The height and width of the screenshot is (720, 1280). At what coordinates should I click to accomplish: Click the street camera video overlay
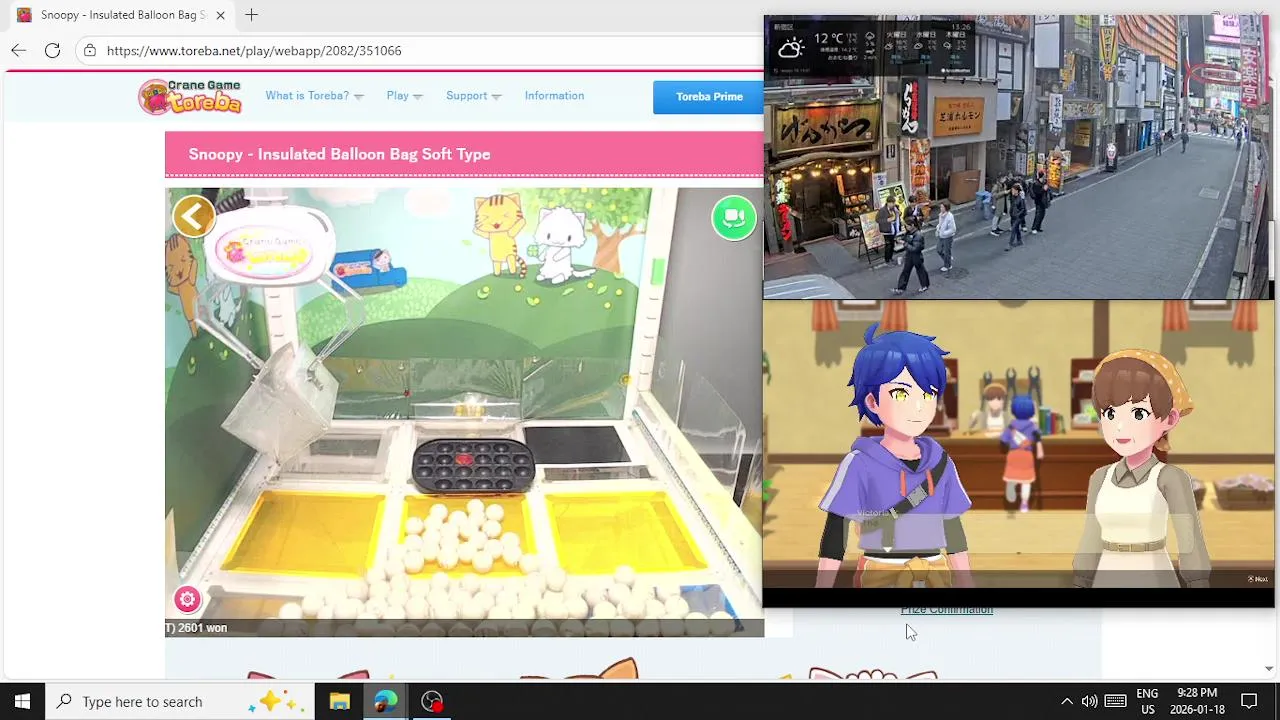[x=1018, y=157]
